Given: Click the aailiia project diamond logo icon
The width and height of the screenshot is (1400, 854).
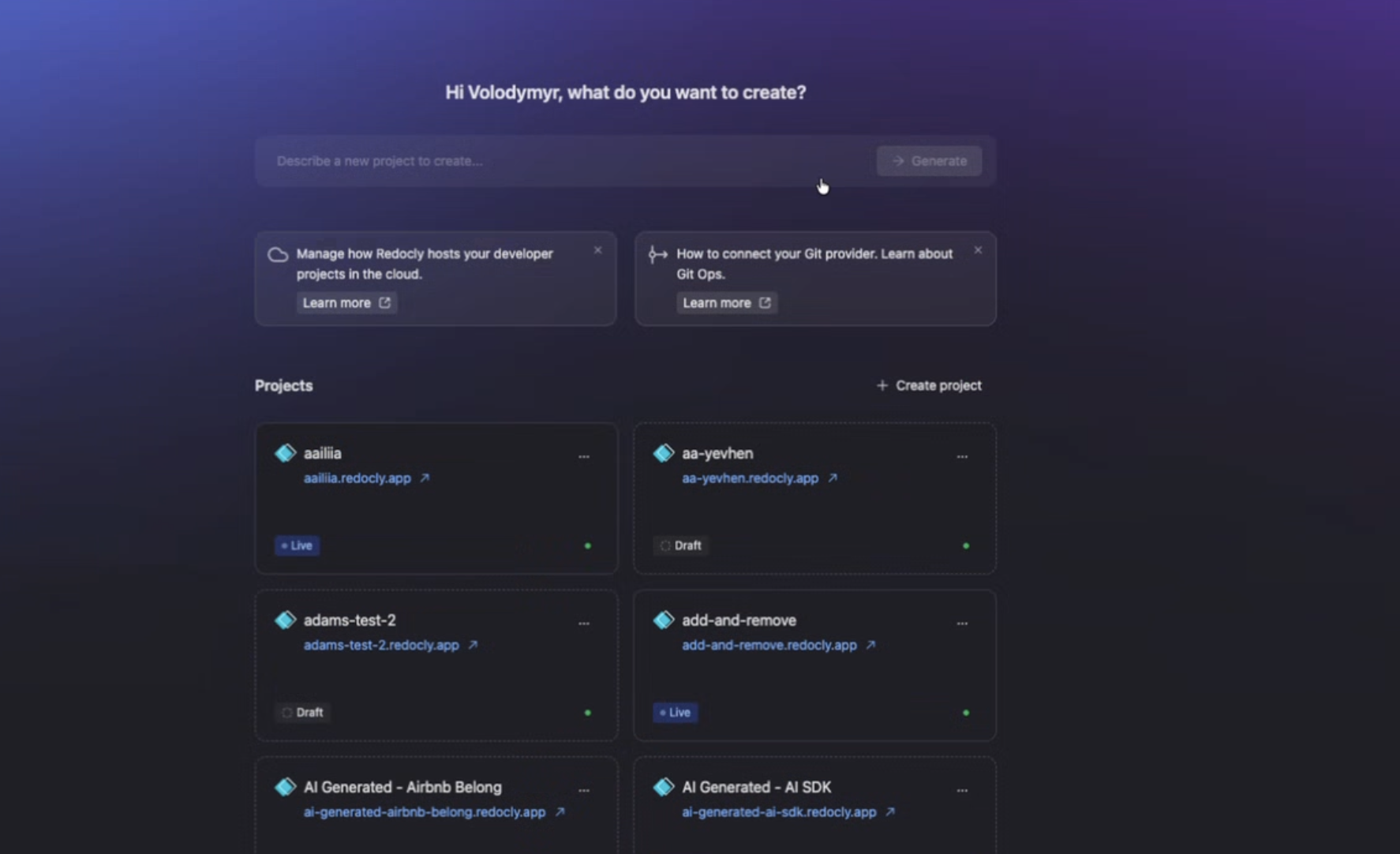Looking at the screenshot, I should [285, 453].
